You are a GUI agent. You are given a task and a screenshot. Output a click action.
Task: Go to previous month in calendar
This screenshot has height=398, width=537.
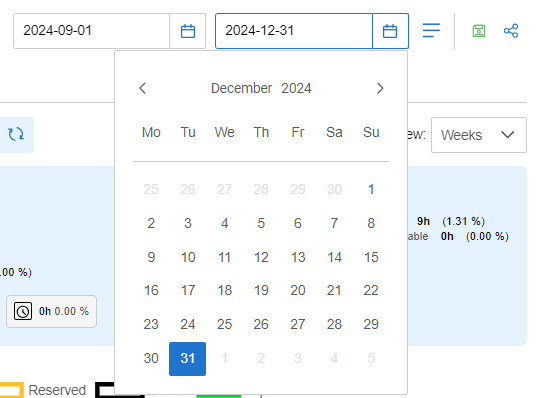point(143,88)
